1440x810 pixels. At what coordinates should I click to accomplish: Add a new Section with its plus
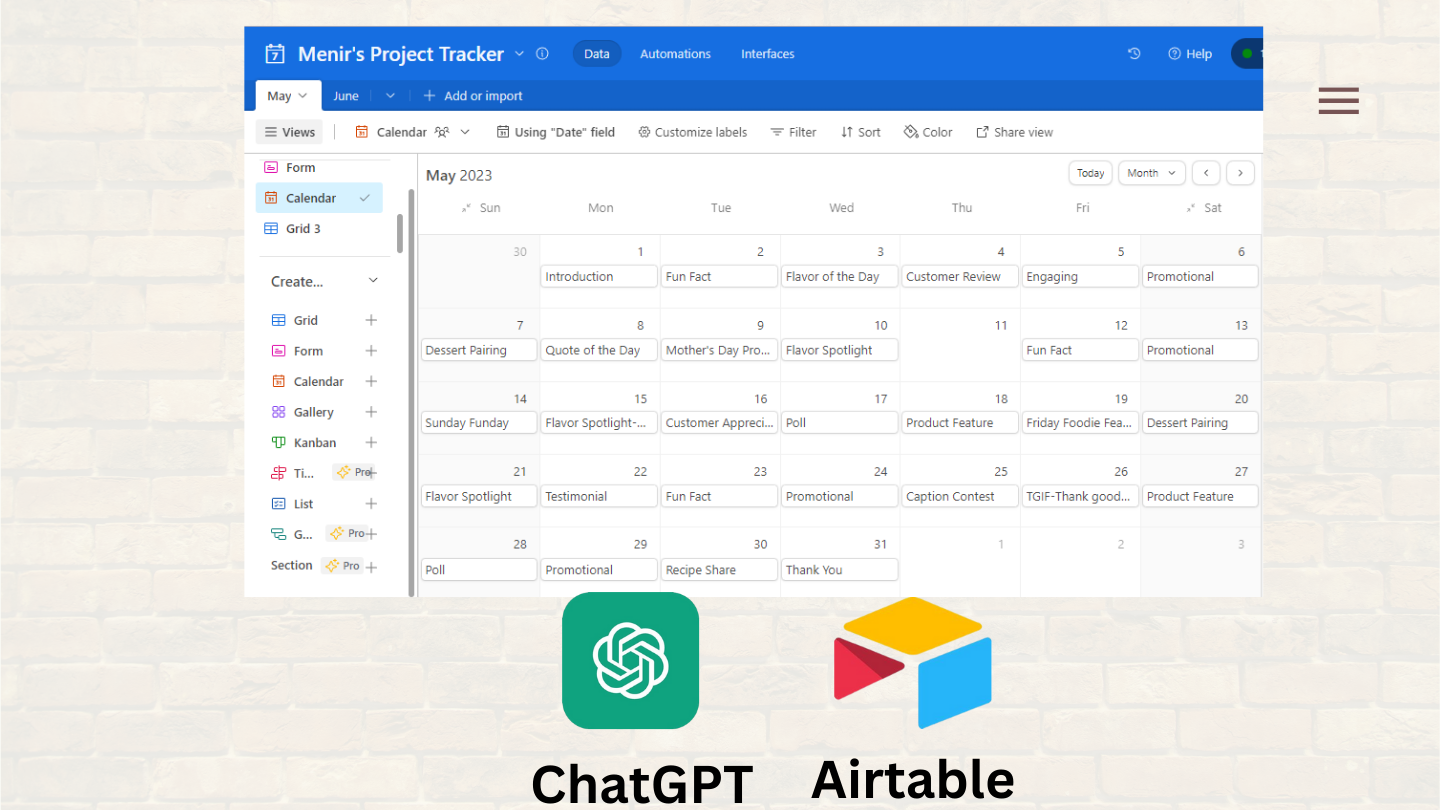pyautogui.click(x=371, y=567)
